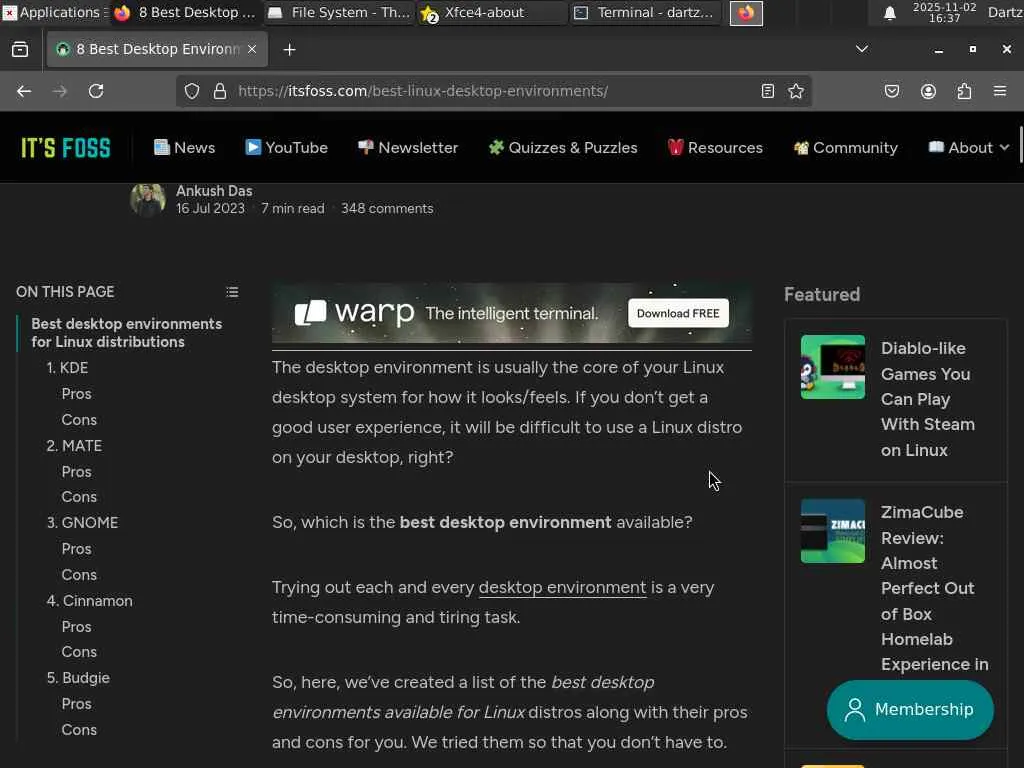Image resolution: width=1024 pixels, height=768 pixels.
Task: Open Firefox hamburger application menu
Action: click(x=1000, y=91)
